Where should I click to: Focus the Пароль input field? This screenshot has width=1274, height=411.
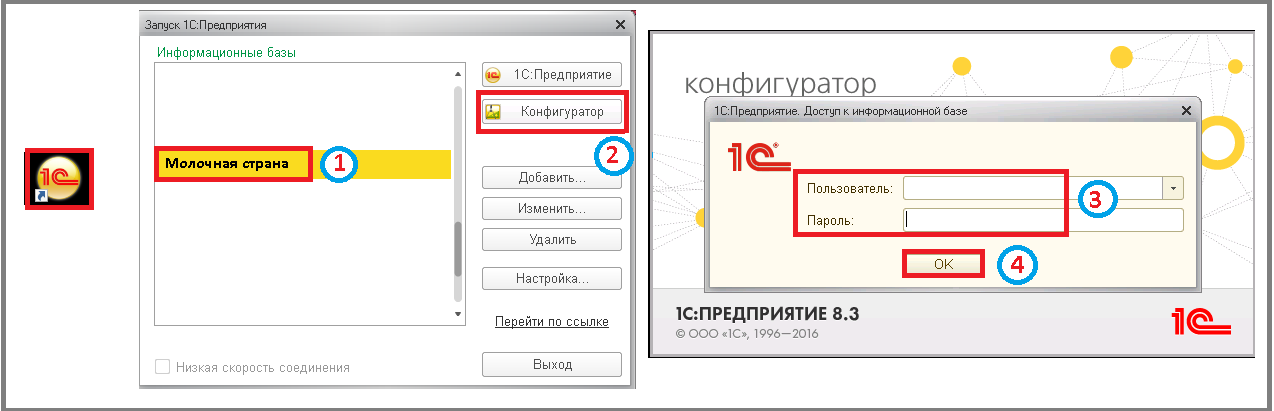(x=1043, y=220)
